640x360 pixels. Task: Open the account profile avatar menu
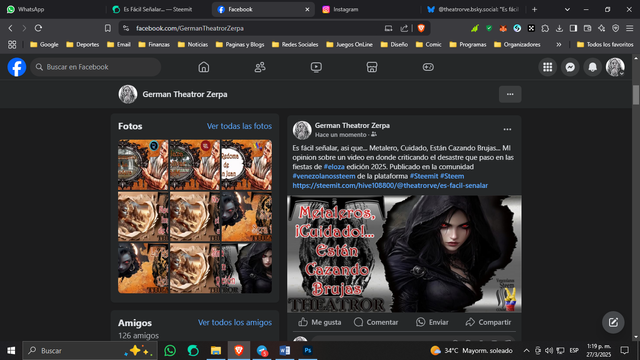pyautogui.click(x=615, y=67)
